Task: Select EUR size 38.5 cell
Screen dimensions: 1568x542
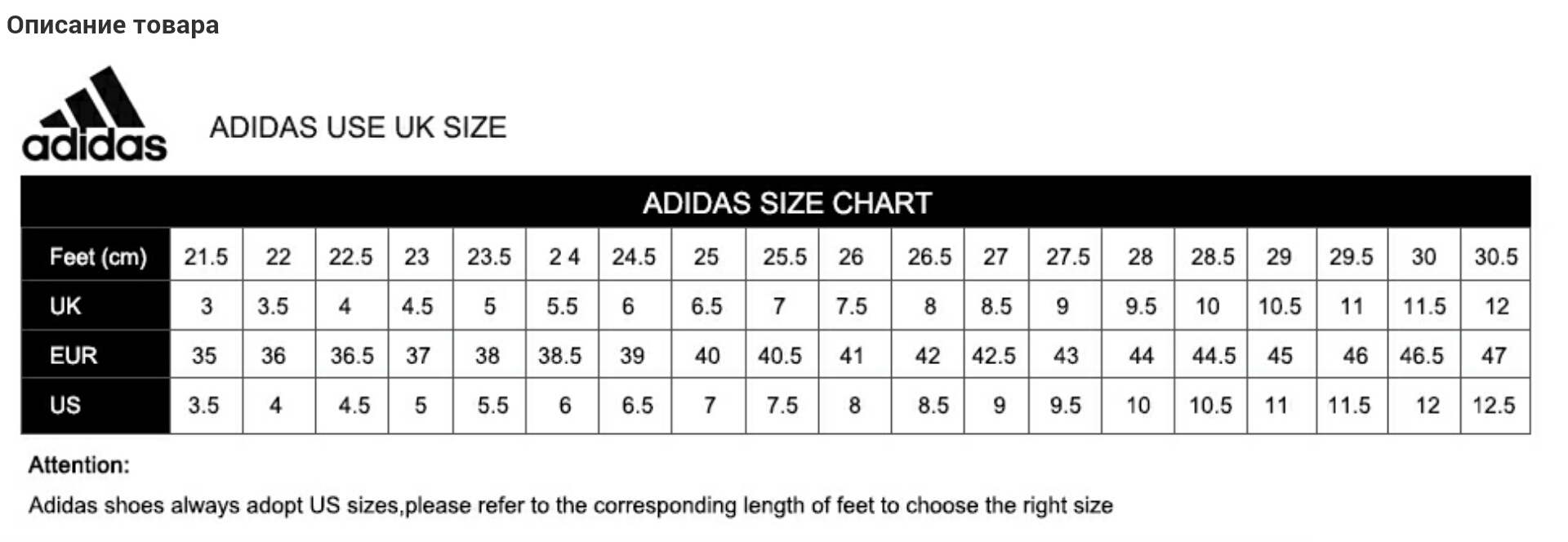Action: pos(560,356)
